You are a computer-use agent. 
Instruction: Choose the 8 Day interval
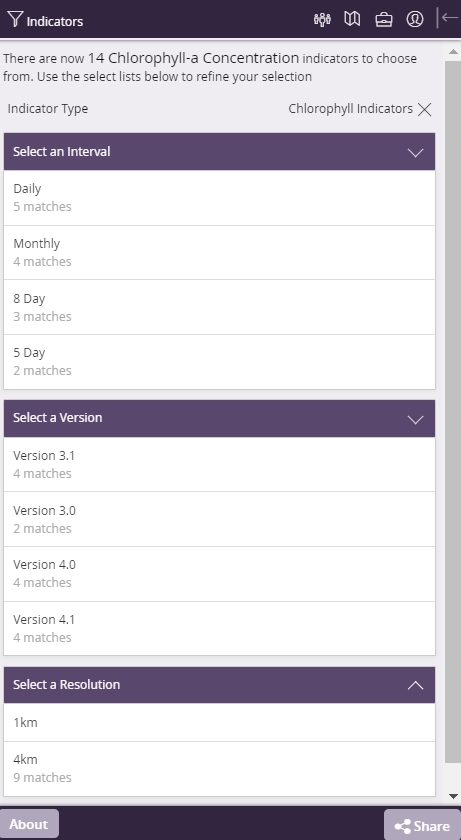[220, 308]
